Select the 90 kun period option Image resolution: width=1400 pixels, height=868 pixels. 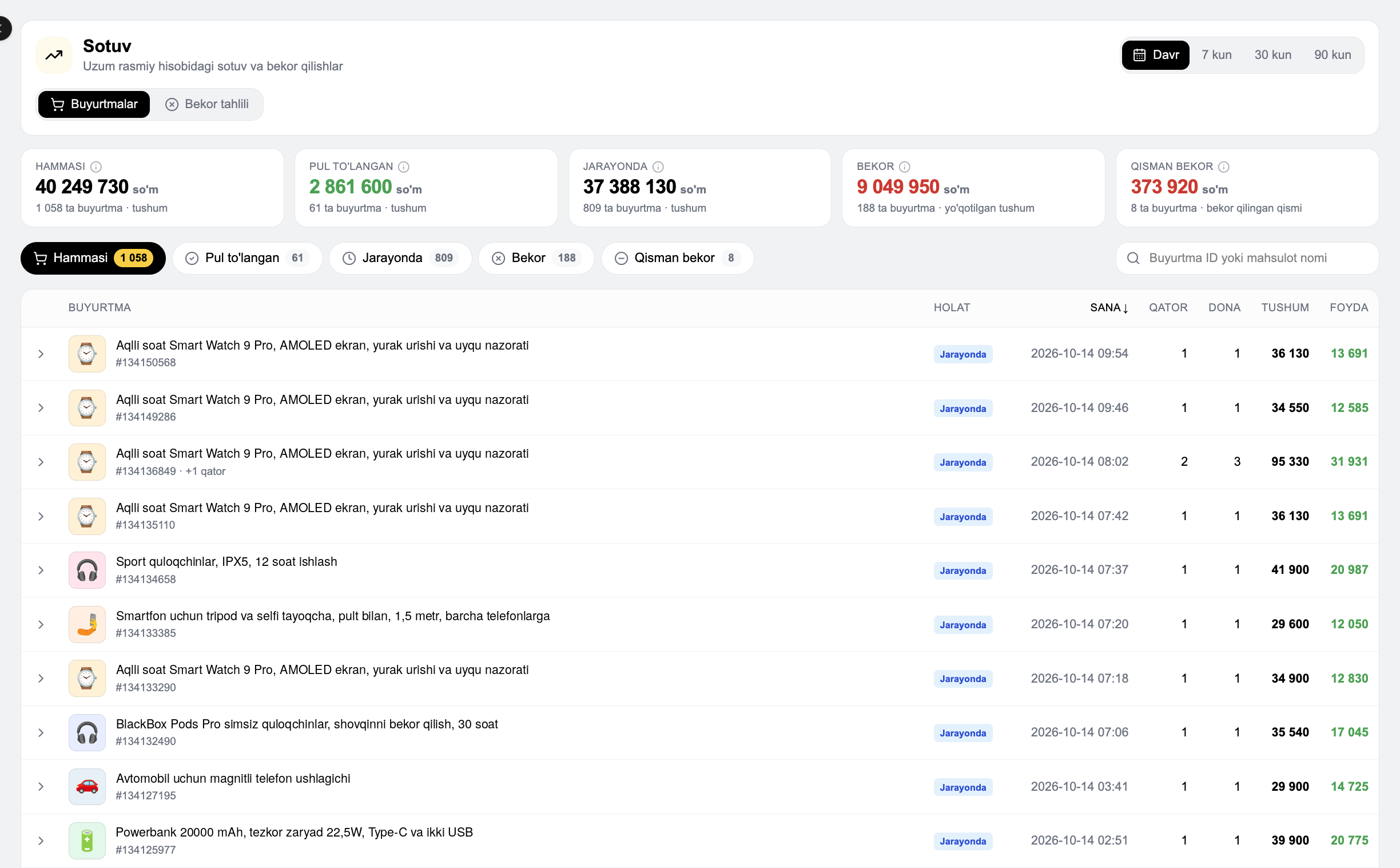(x=1333, y=55)
